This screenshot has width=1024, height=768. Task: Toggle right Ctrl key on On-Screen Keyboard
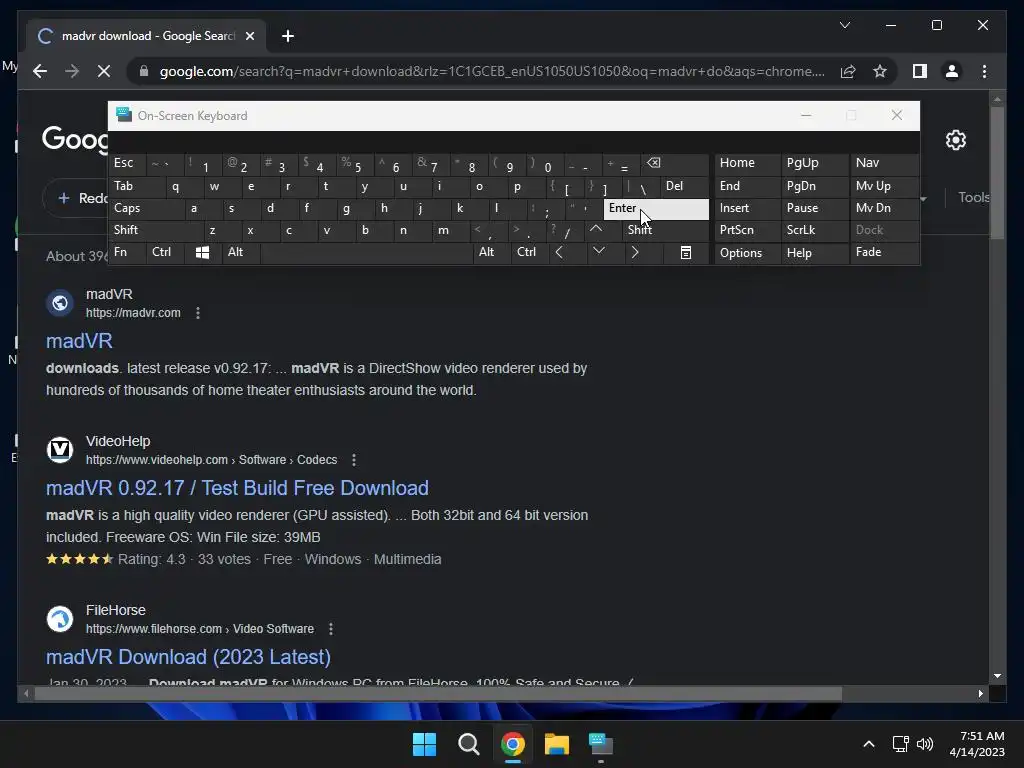click(529, 253)
